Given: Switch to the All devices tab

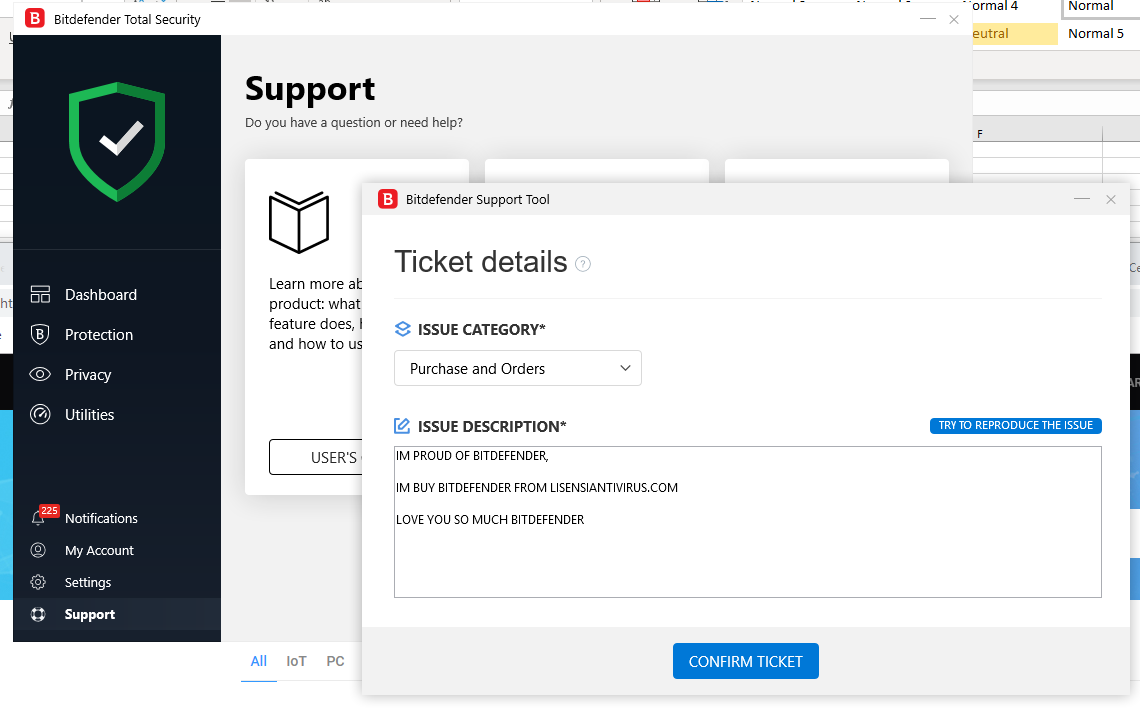Looking at the screenshot, I should tap(258, 661).
